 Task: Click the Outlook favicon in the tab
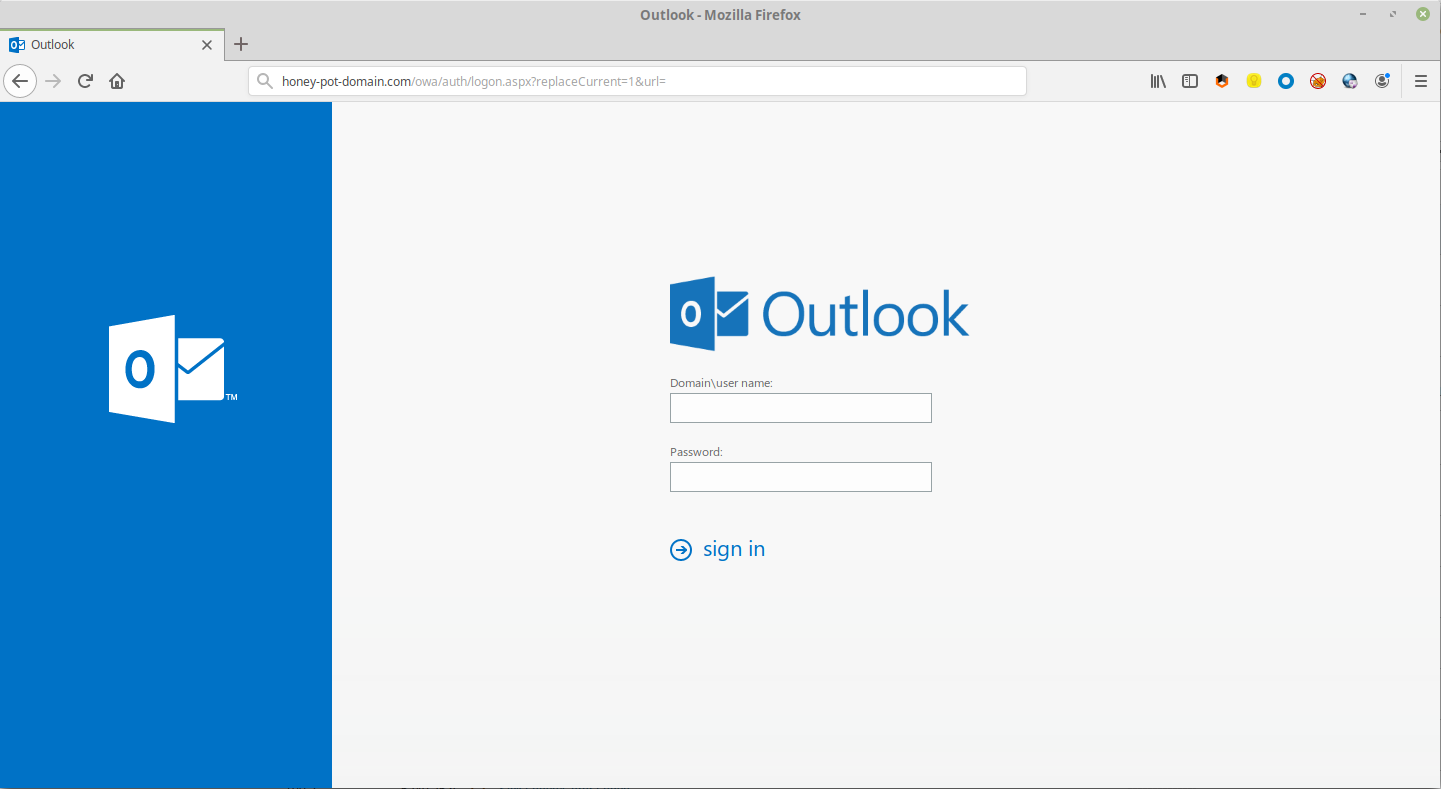click(x=17, y=45)
